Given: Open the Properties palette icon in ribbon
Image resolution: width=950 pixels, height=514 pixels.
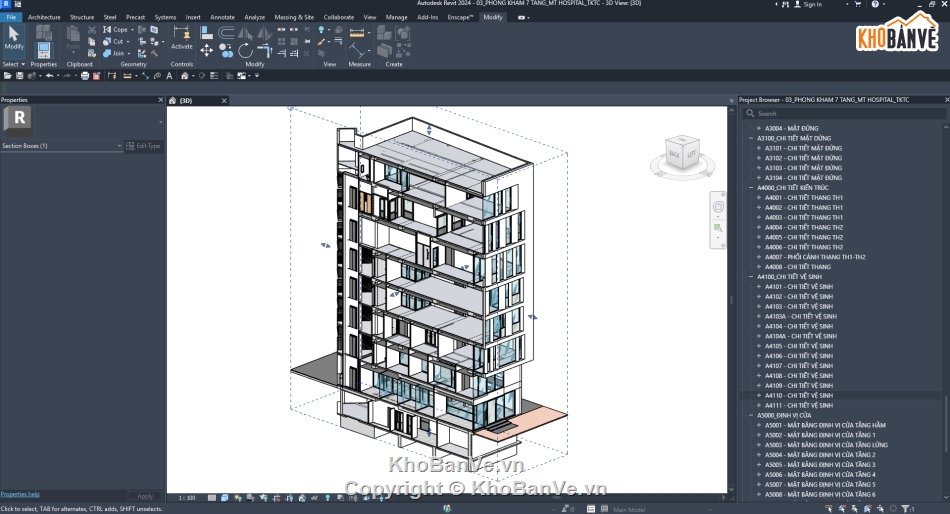Looking at the screenshot, I should click(44, 50).
